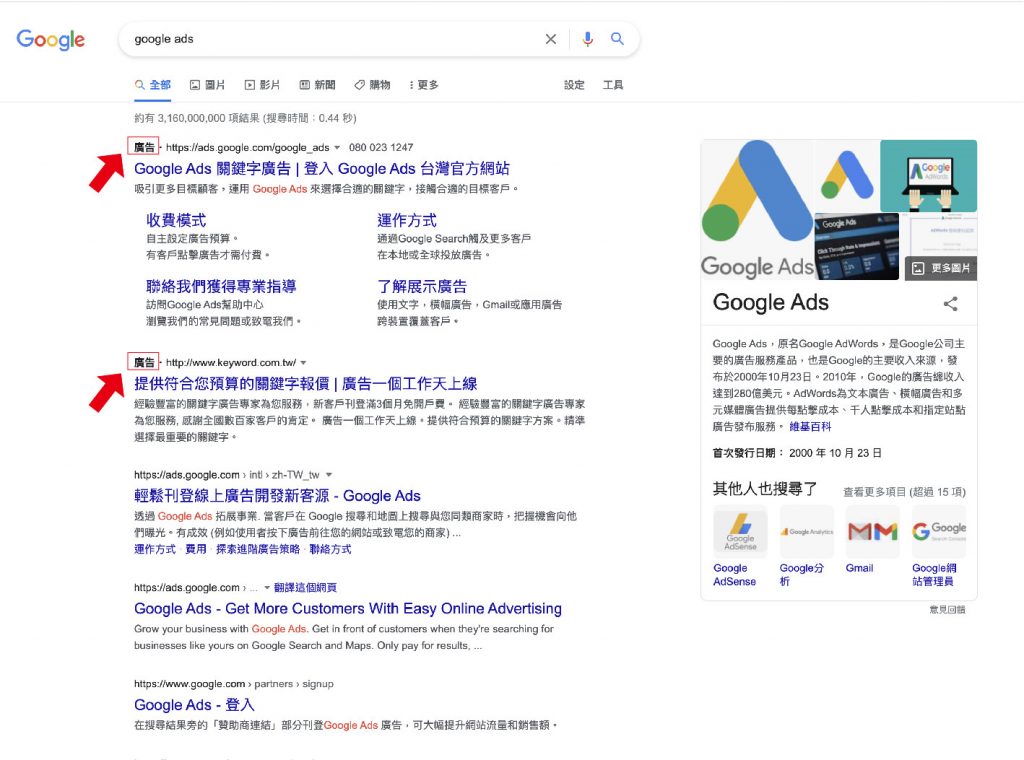Open 運作方式 ad sitelink heading
The height and width of the screenshot is (760, 1024).
point(407,220)
